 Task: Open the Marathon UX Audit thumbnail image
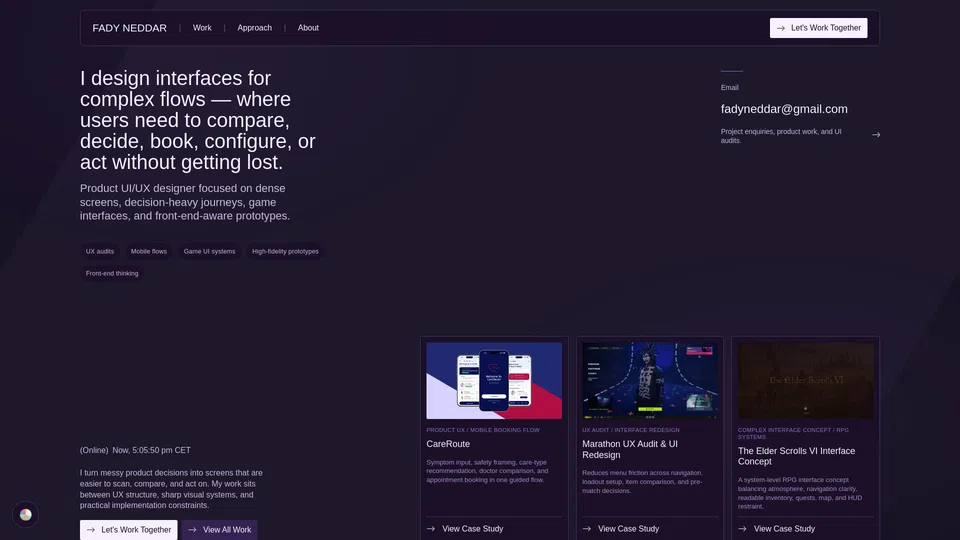tap(650, 381)
